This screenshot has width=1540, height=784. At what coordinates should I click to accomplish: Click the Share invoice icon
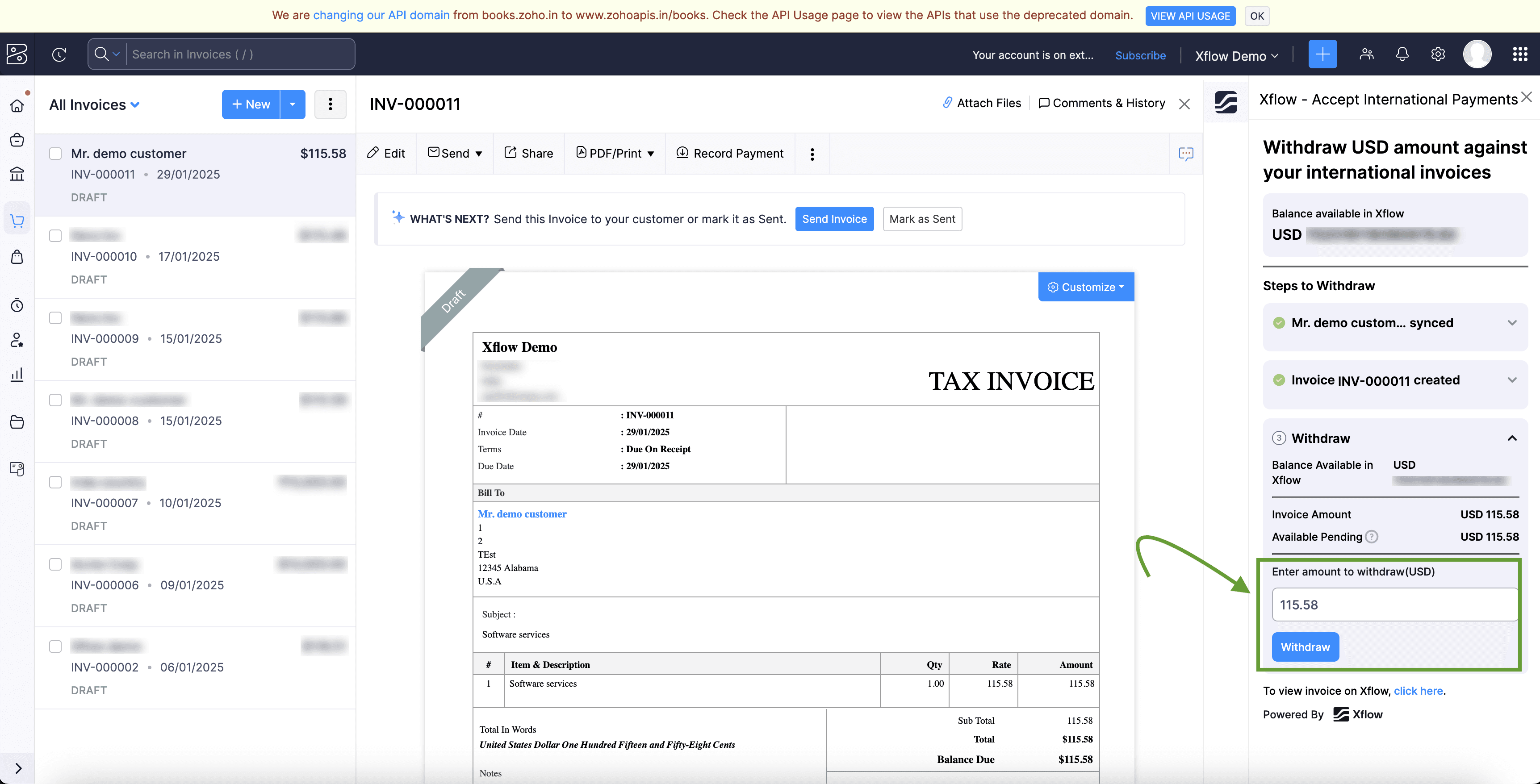click(528, 153)
